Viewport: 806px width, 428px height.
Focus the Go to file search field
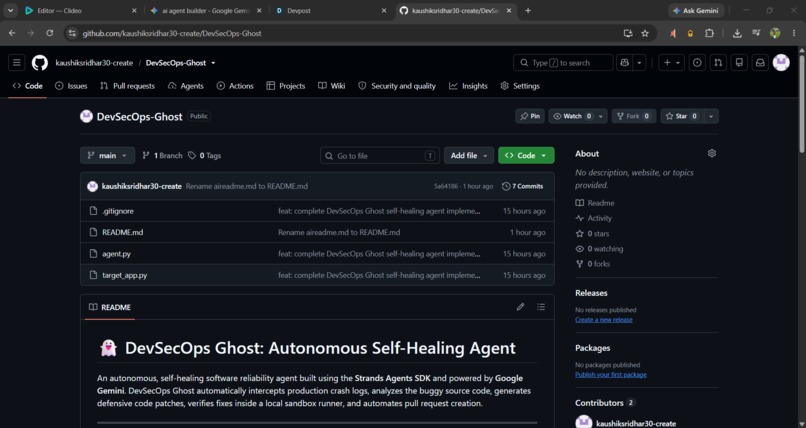pos(379,156)
